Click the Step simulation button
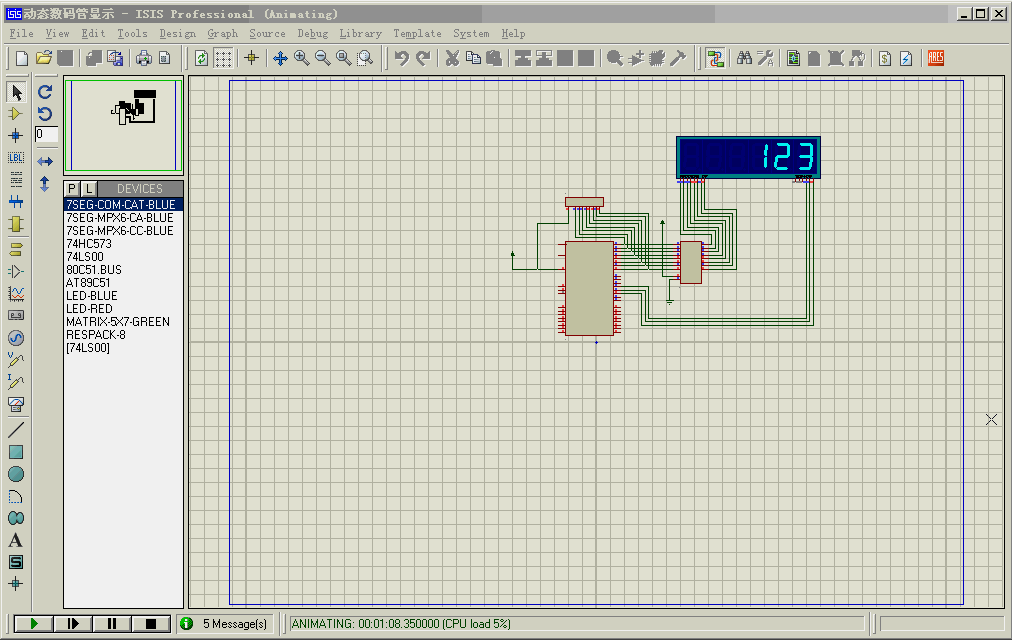Image resolution: width=1012 pixels, height=640 pixels. 73,624
